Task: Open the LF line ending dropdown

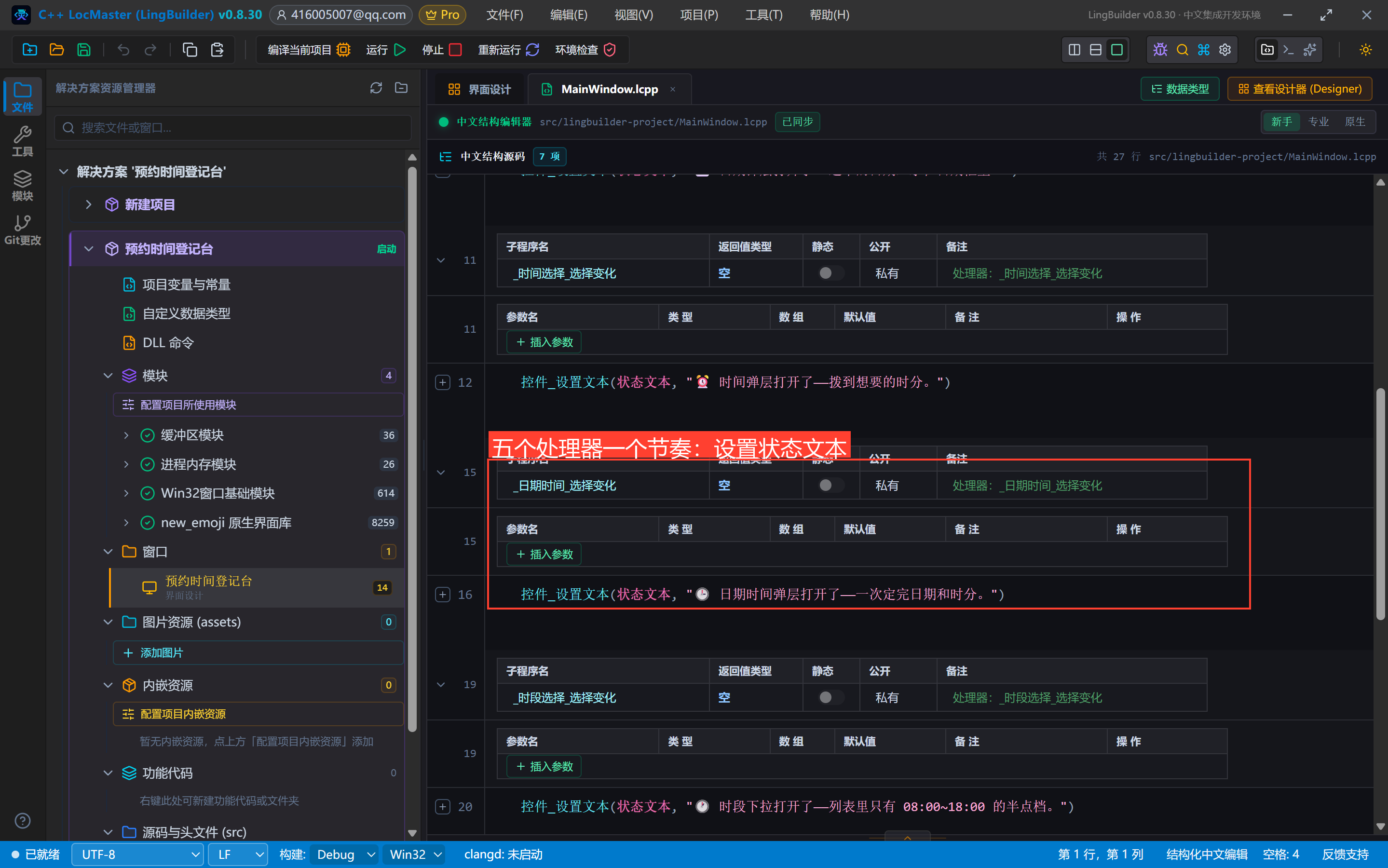Action: [238, 854]
